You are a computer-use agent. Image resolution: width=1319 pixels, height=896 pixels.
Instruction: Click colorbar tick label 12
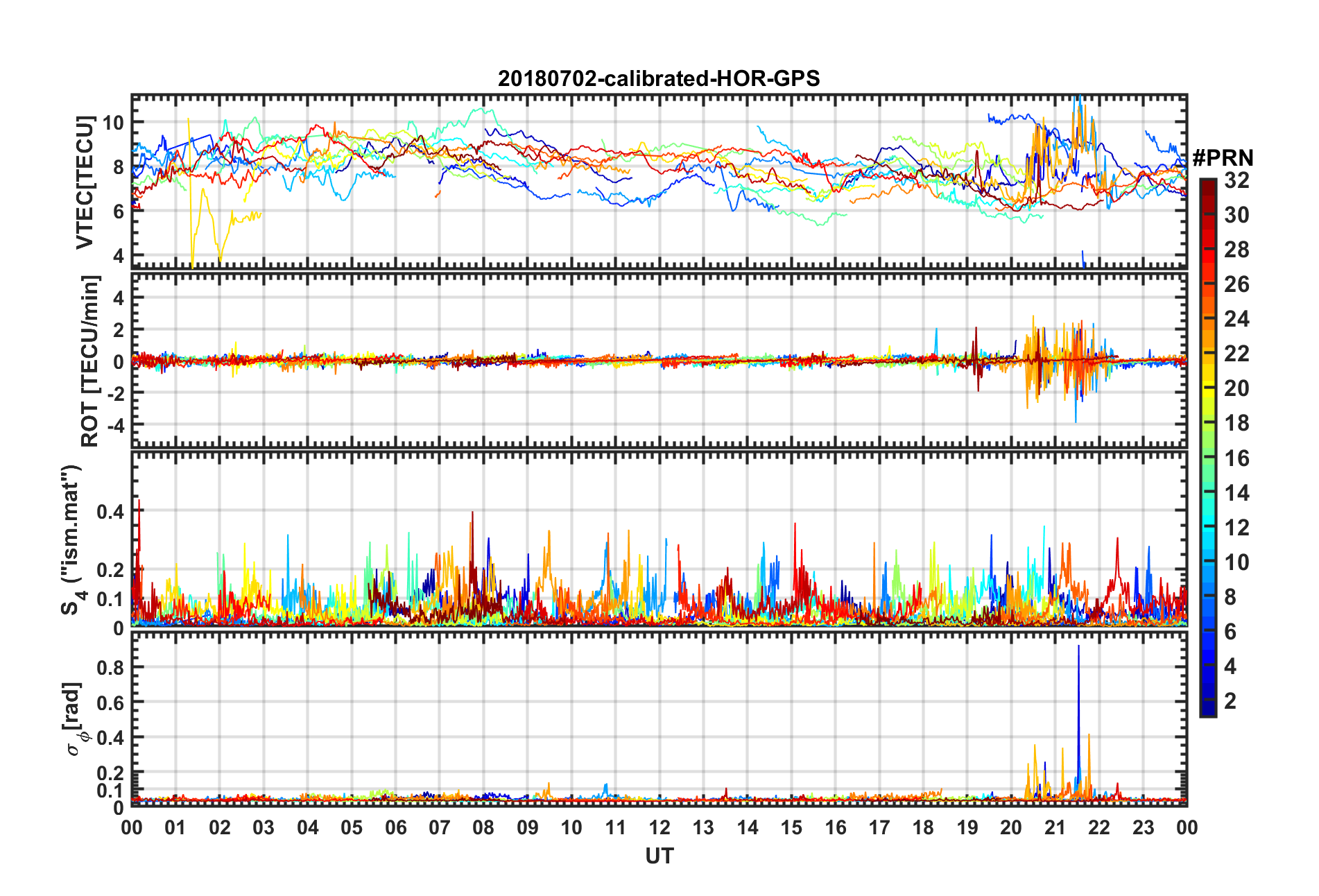1236,528
